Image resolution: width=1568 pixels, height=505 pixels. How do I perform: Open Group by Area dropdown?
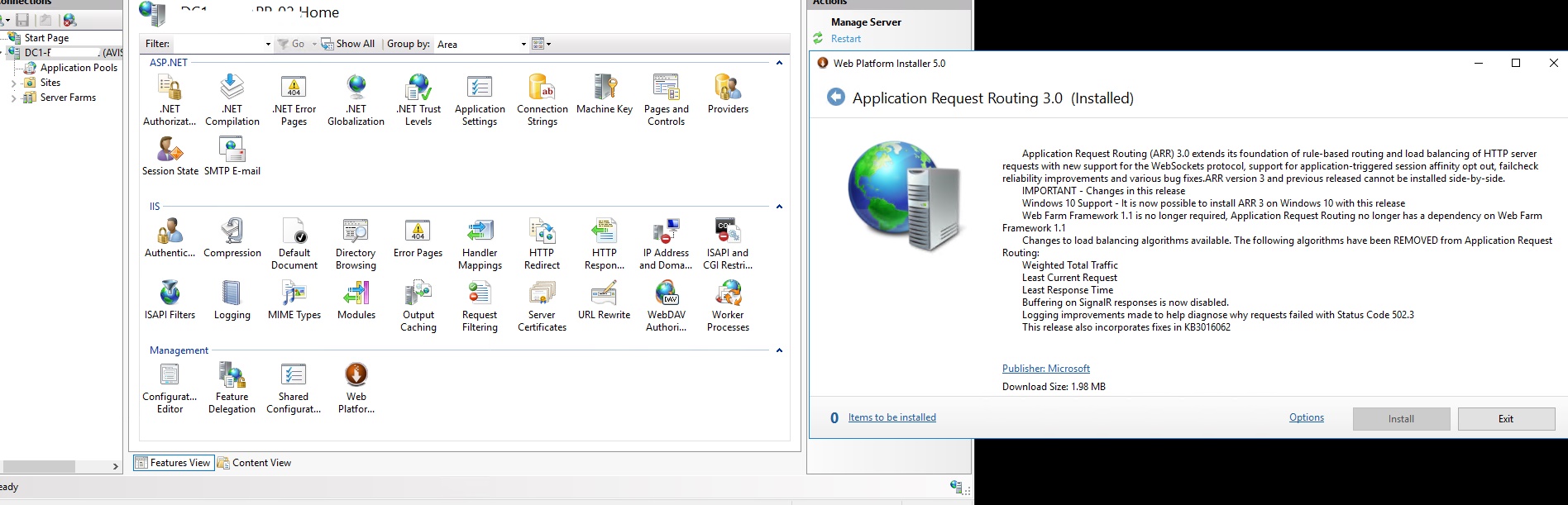pyautogui.click(x=523, y=44)
